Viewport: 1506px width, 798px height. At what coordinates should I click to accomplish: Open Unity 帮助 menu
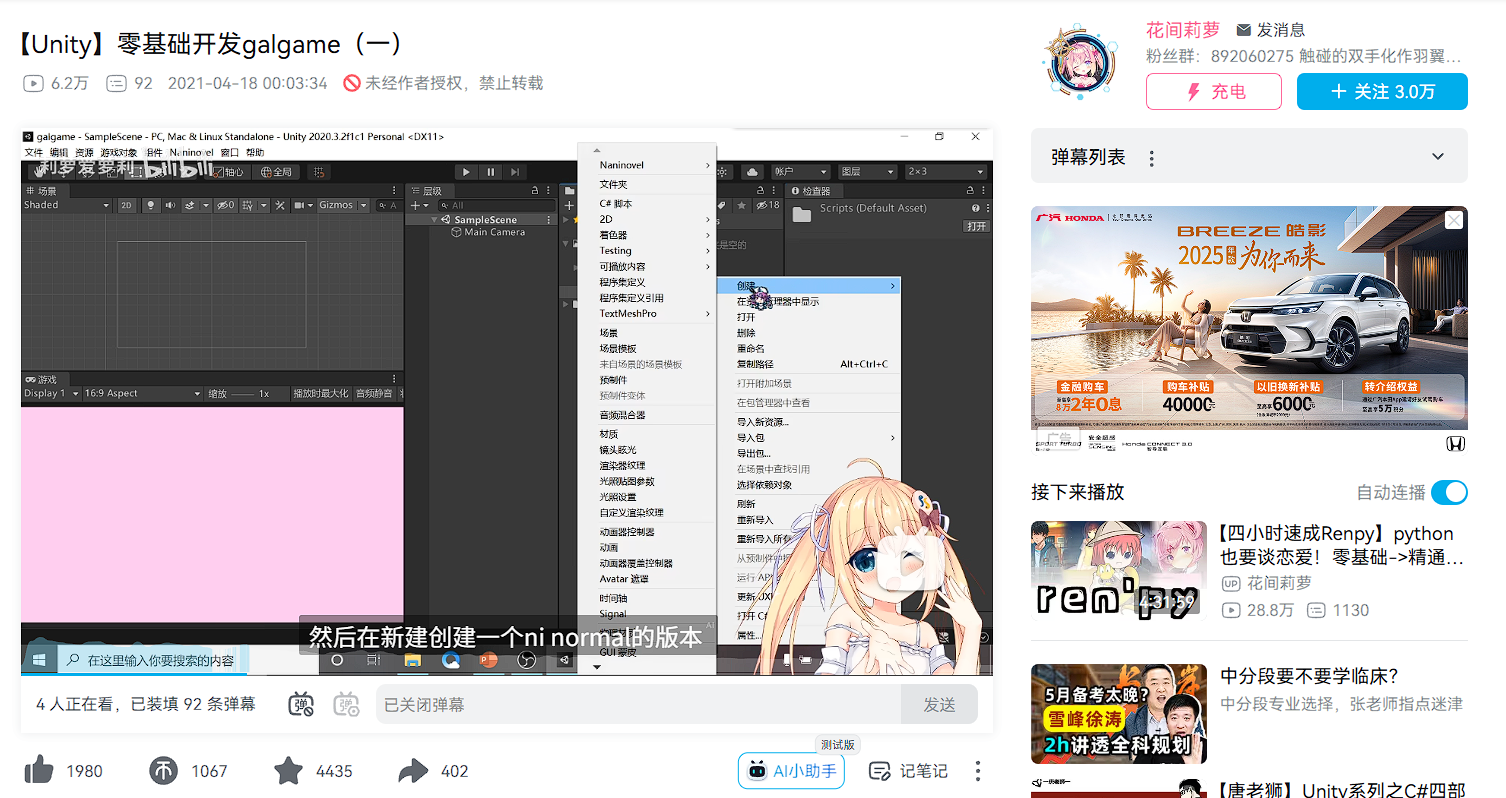tap(256, 152)
